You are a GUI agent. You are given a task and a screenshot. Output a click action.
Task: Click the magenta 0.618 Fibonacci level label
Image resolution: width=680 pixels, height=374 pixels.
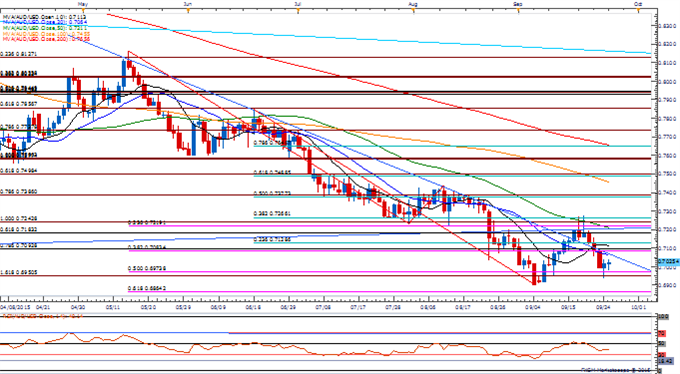147,288
